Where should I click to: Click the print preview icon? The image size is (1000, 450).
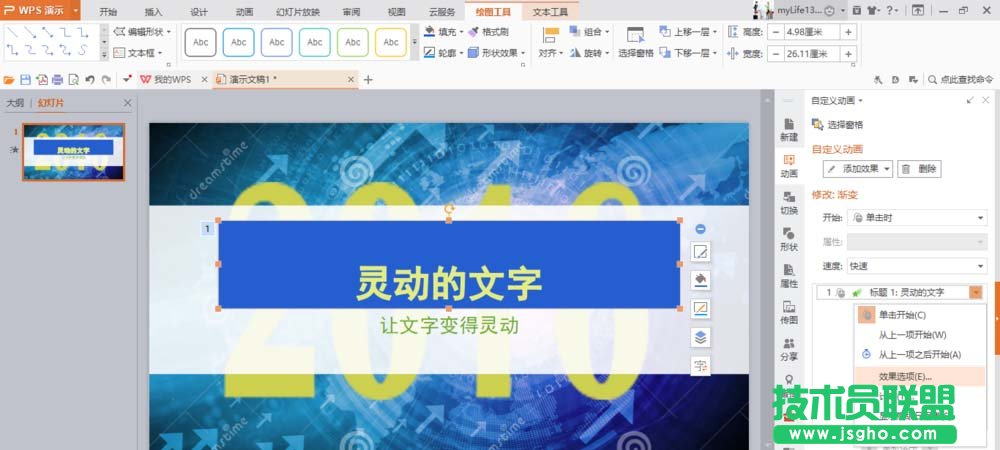(x=73, y=80)
